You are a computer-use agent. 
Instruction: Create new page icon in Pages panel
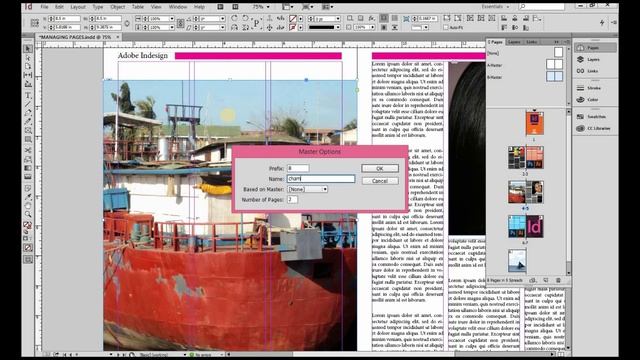546,280
